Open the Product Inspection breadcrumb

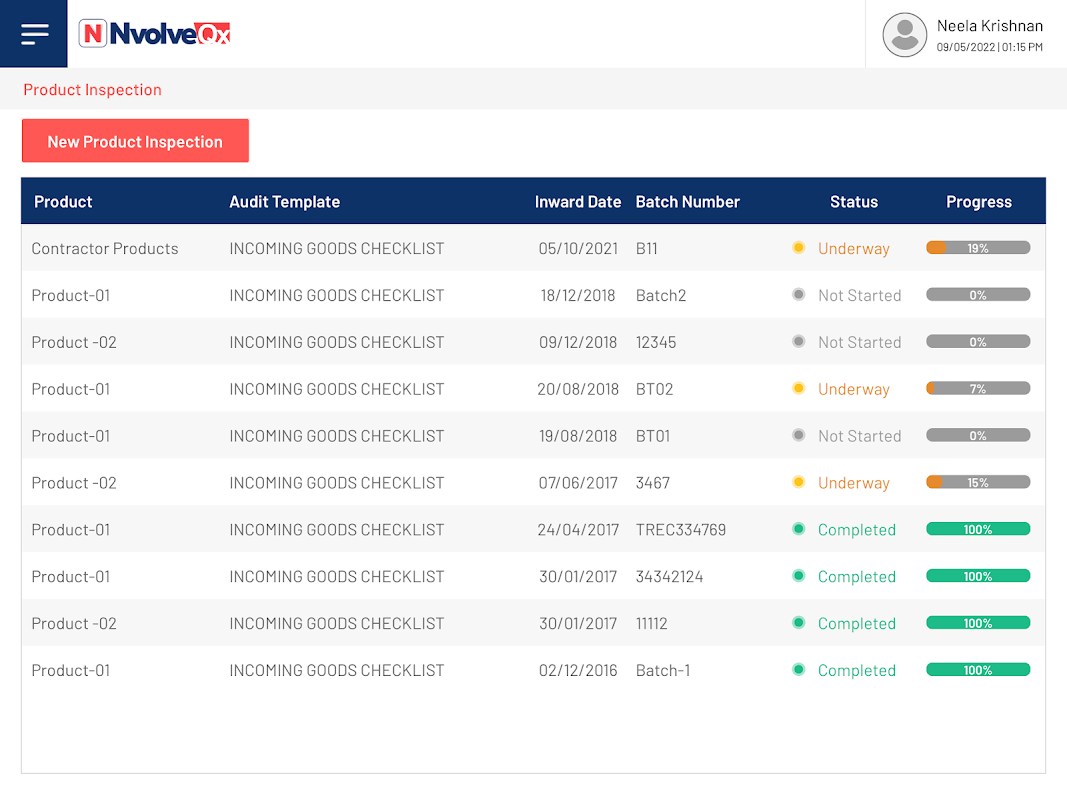pos(93,90)
